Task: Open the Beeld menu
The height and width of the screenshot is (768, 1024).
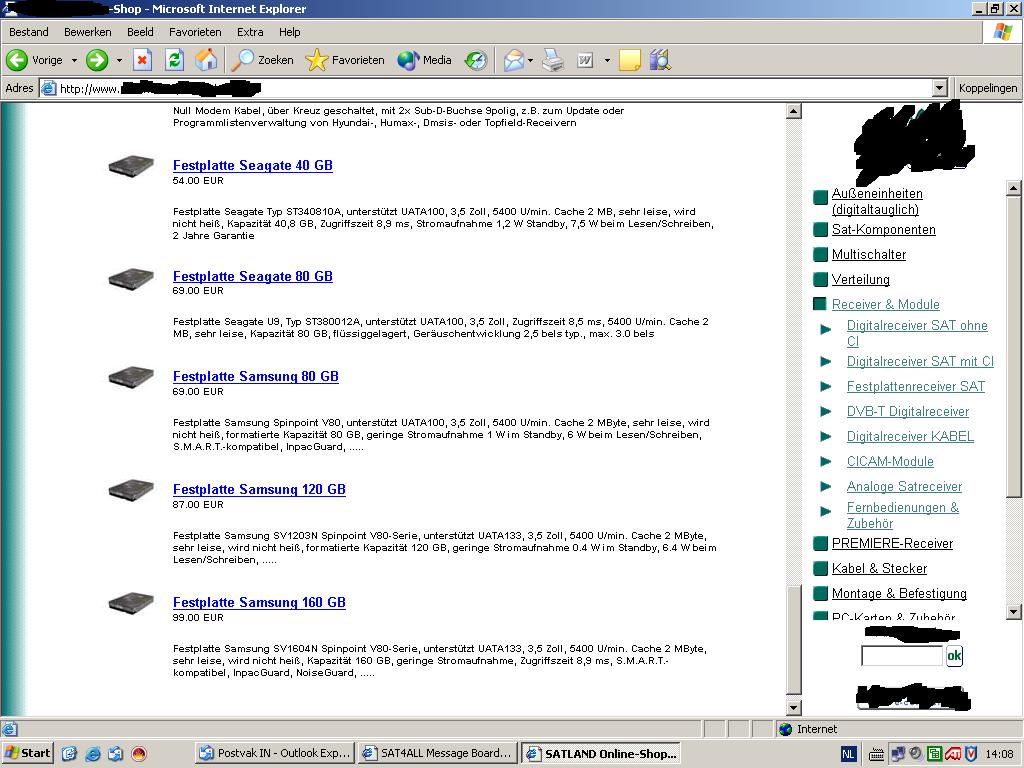Action: tap(140, 32)
